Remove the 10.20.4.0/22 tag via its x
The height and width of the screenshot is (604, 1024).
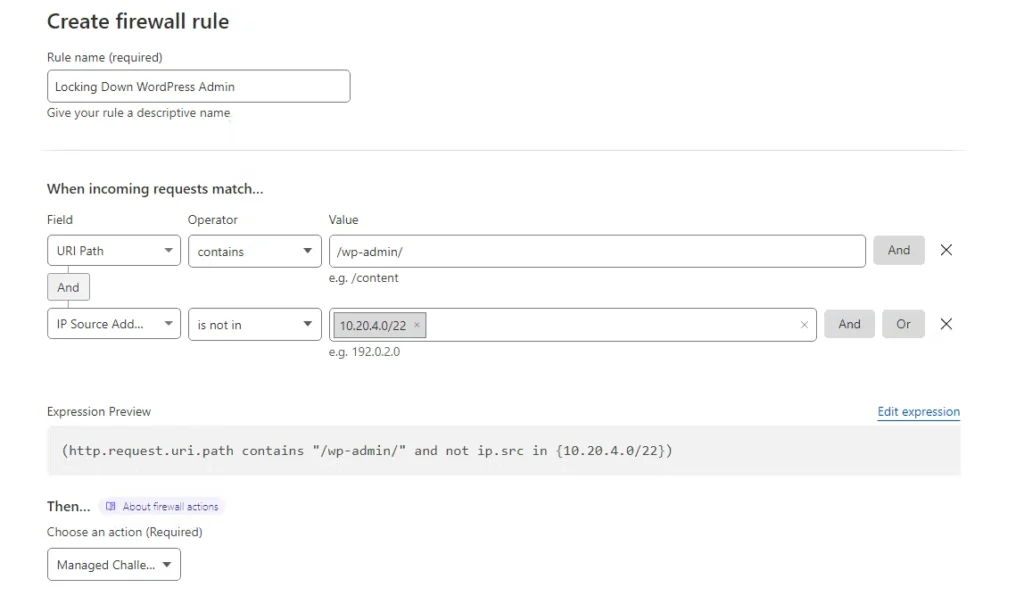pos(417,325)
